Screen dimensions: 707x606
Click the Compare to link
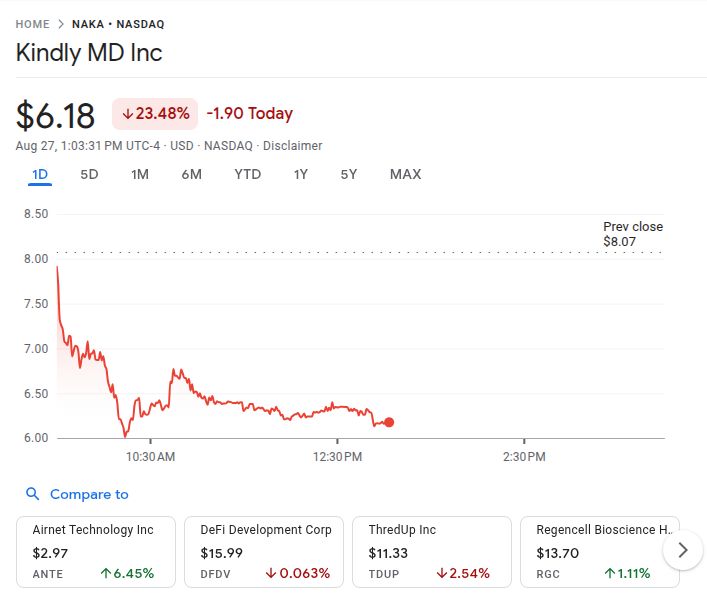click(89, 494)
